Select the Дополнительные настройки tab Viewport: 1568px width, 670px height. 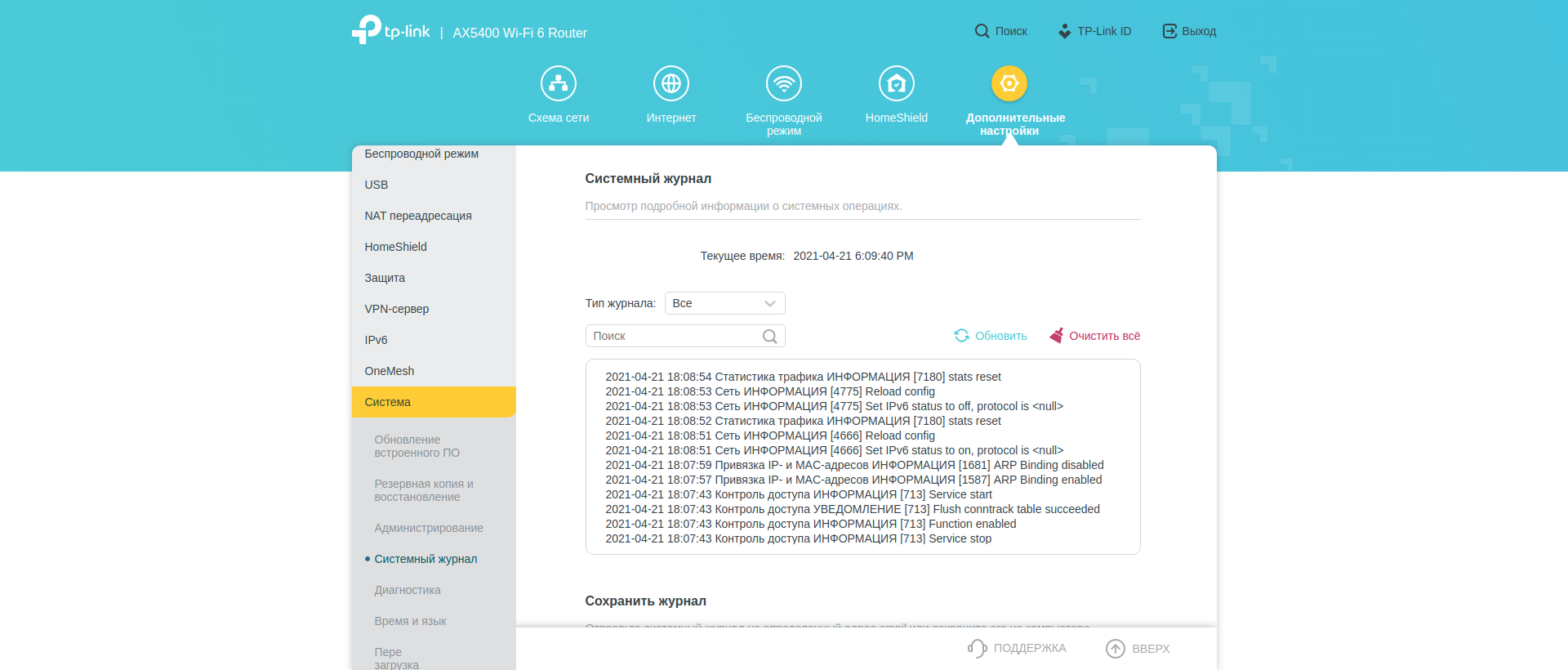(1009, 84)
